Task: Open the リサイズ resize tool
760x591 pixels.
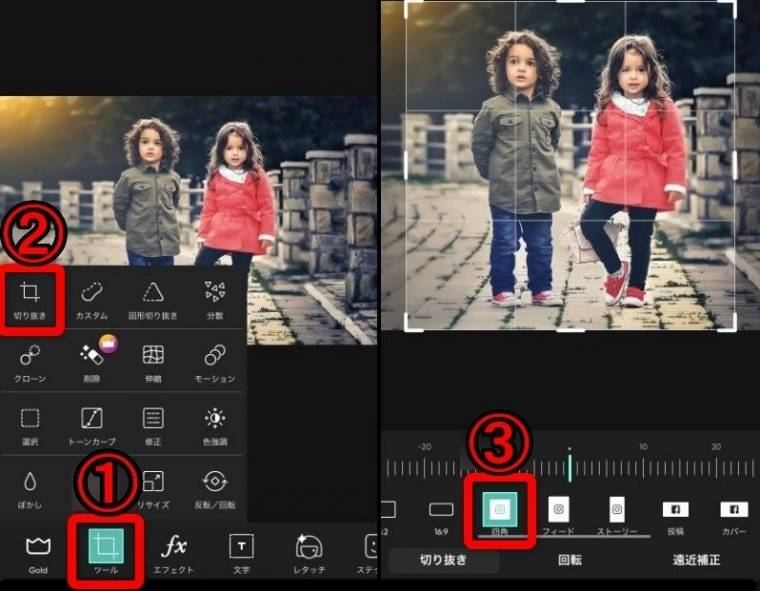Action: point(153,490)
